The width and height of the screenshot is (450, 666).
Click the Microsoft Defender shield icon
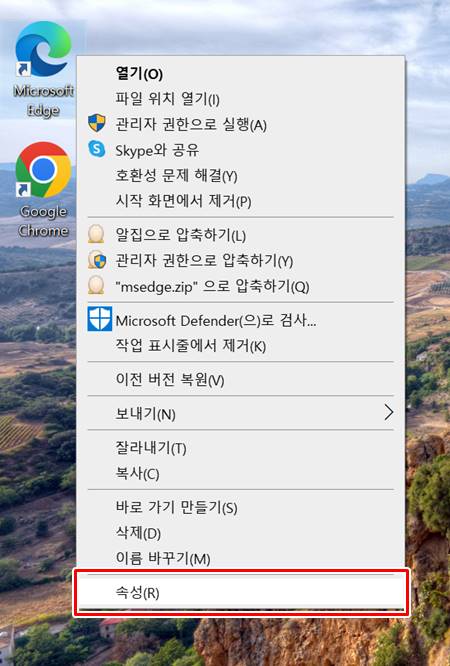tap(99, 319)
